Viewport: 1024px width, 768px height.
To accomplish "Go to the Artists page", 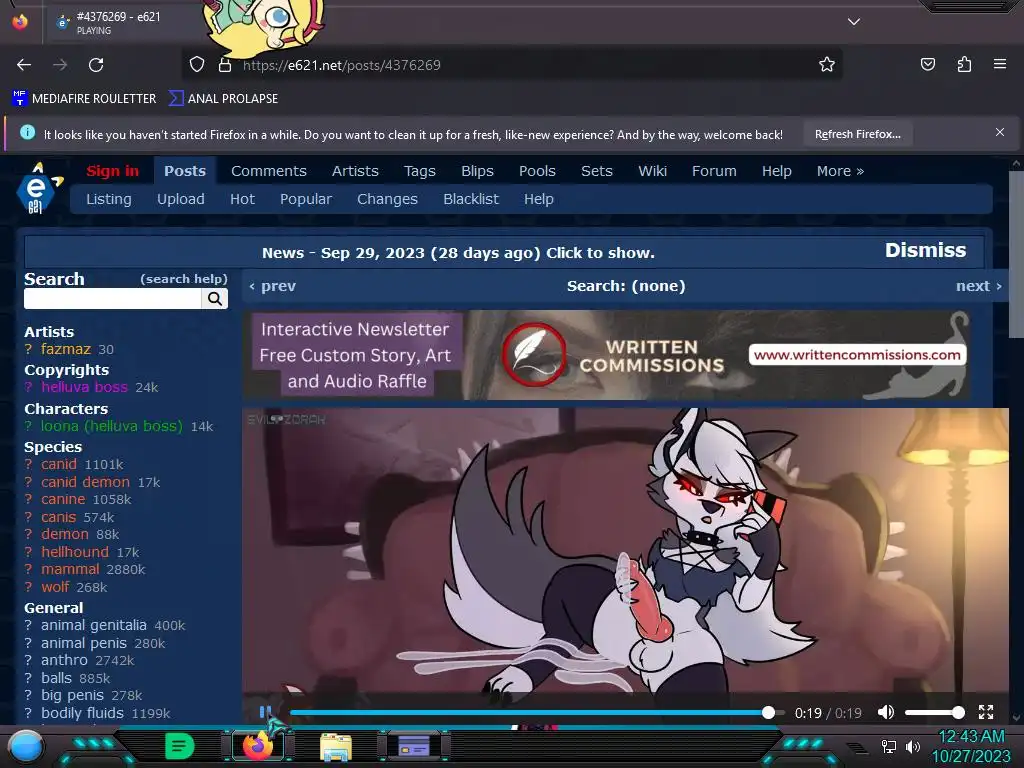I will click(x=355, y=171).
